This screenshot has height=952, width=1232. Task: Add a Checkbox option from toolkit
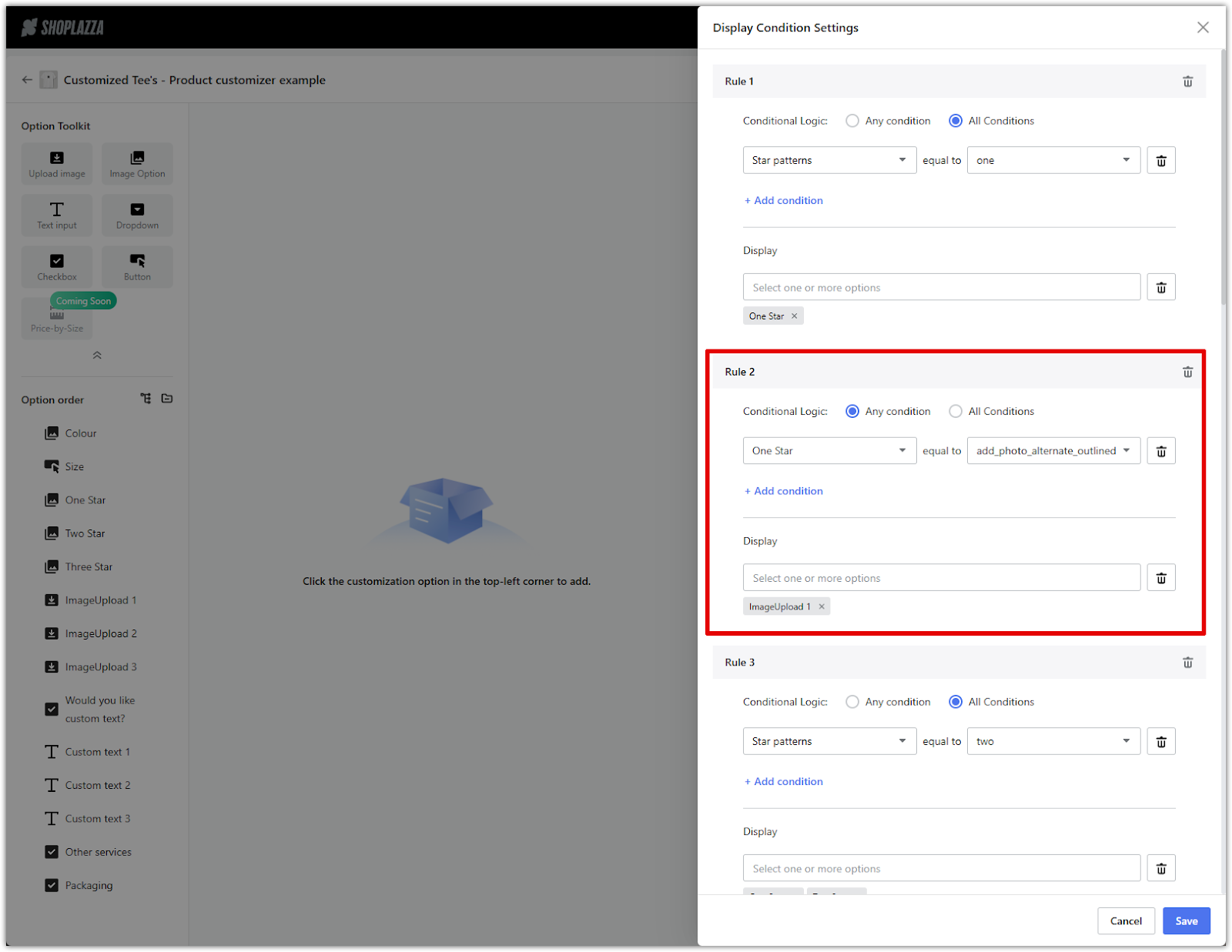[x=57, y=267]
